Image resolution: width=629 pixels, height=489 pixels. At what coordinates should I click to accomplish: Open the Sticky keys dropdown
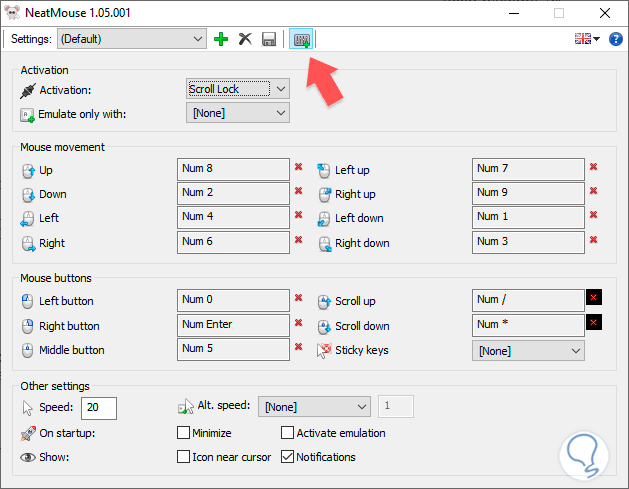click(x=528, y=351)
